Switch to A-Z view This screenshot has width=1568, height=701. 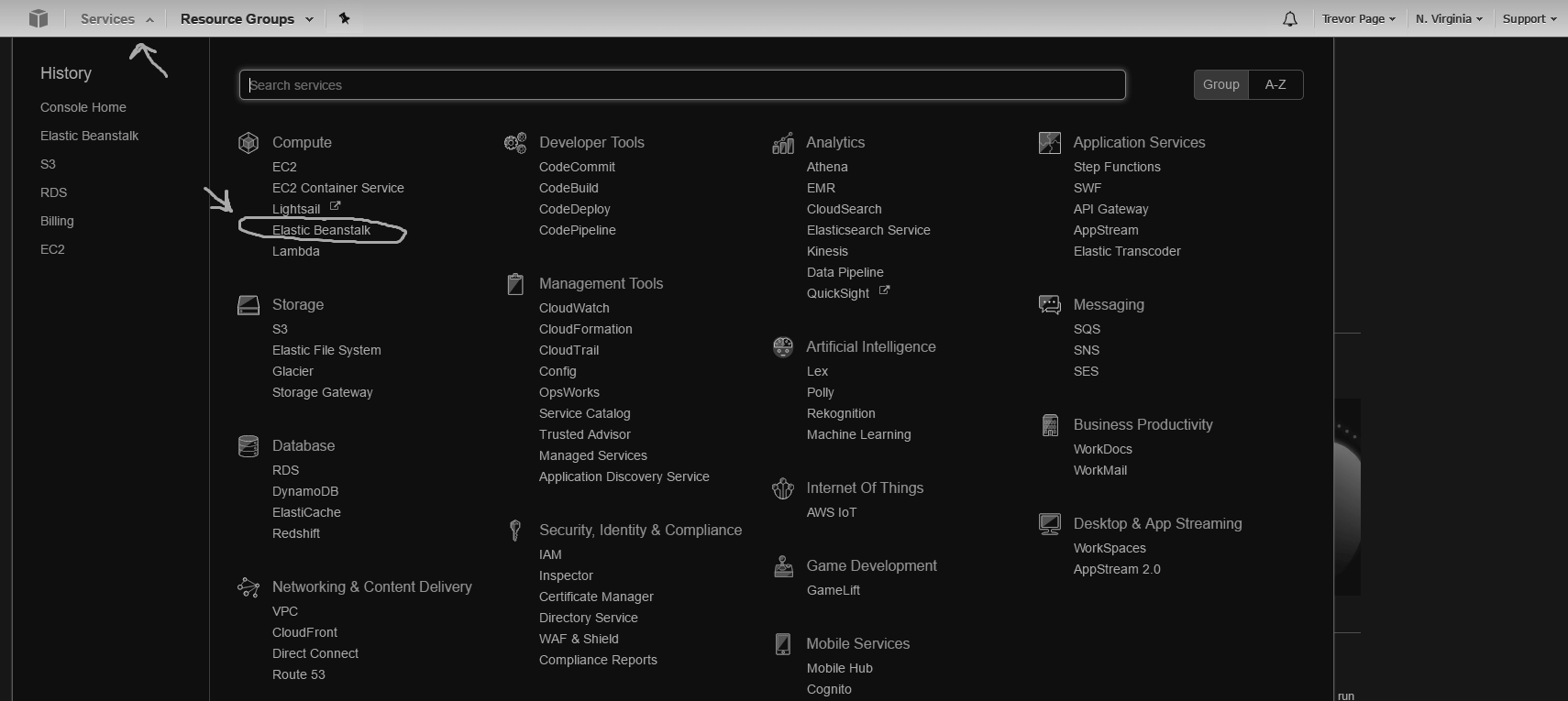pyautogui.click(x=1275, y=84)
